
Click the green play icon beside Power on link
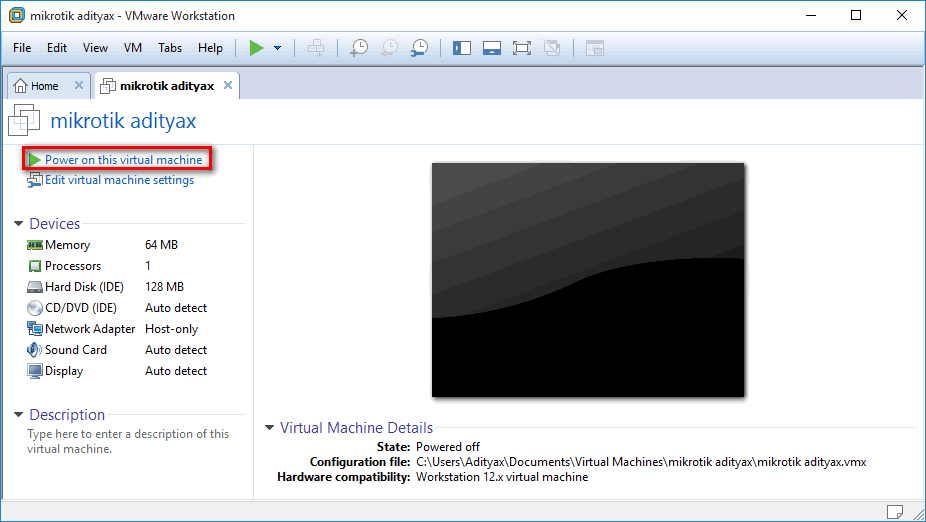(x=34, y=159)
